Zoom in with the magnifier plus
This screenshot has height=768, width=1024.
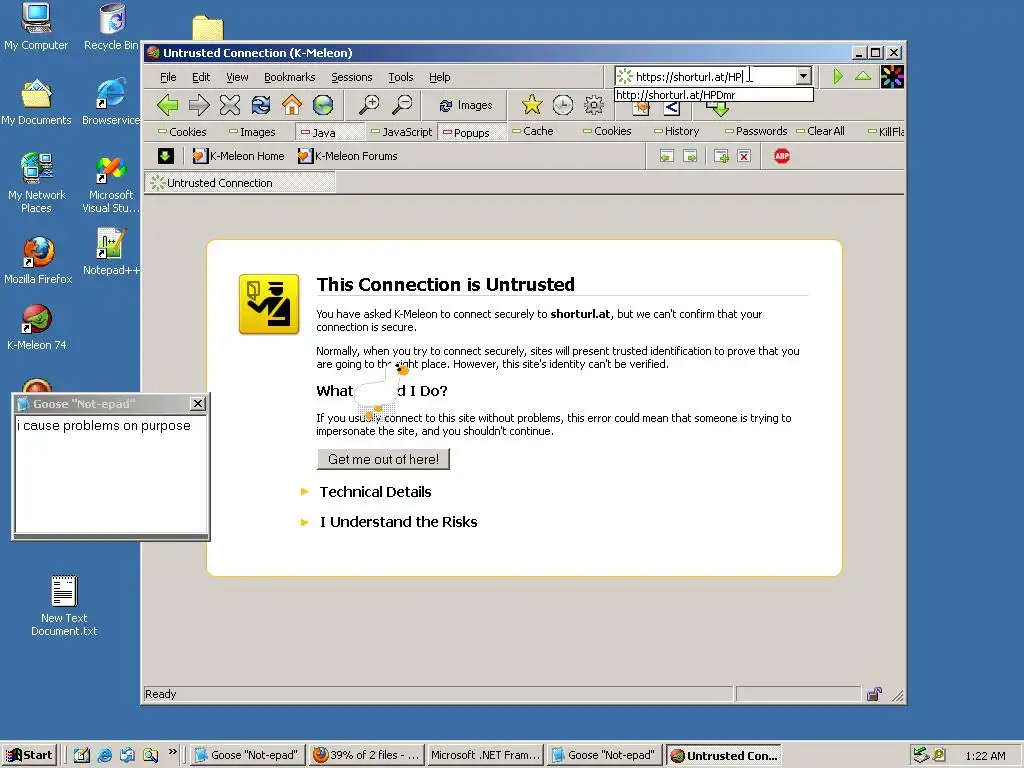pyautogui.click(x=370, y=104)
